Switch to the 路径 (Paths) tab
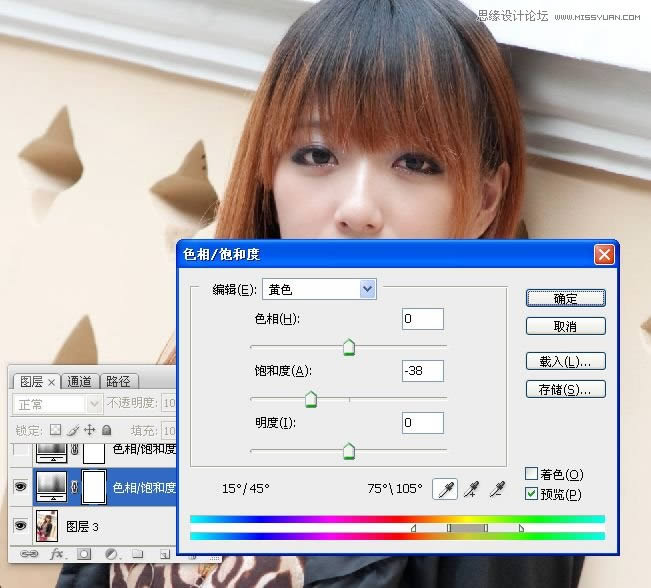The height and width of the screenshot is (588, 651). click(118, 381)
